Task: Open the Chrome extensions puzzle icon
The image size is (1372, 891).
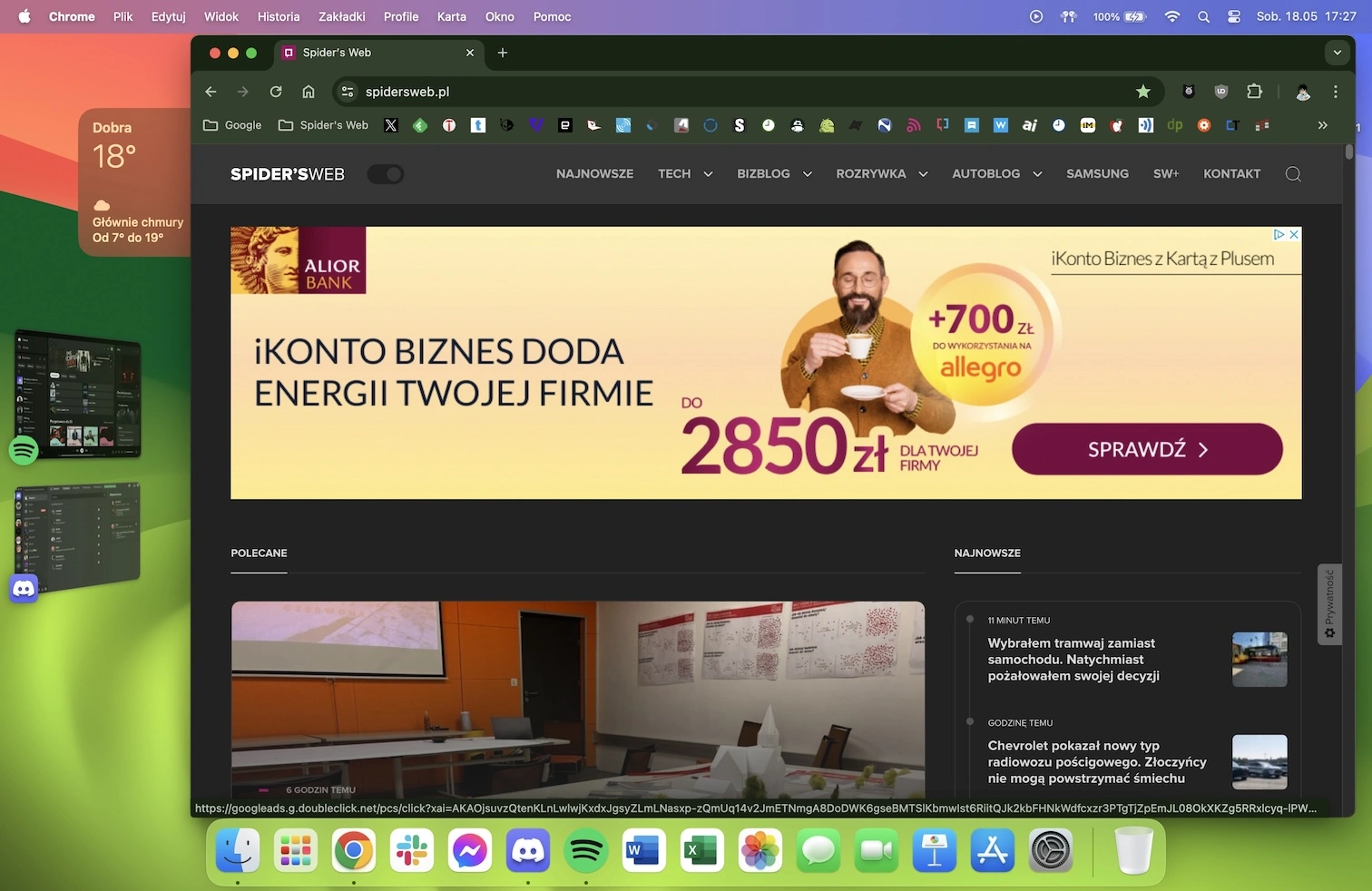Action: (1254, 92)
